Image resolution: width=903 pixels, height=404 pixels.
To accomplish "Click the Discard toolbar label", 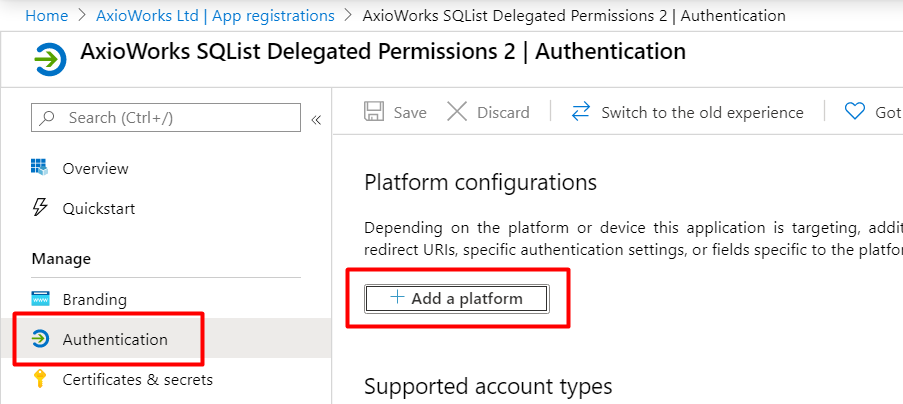I will tap(503, 113).
